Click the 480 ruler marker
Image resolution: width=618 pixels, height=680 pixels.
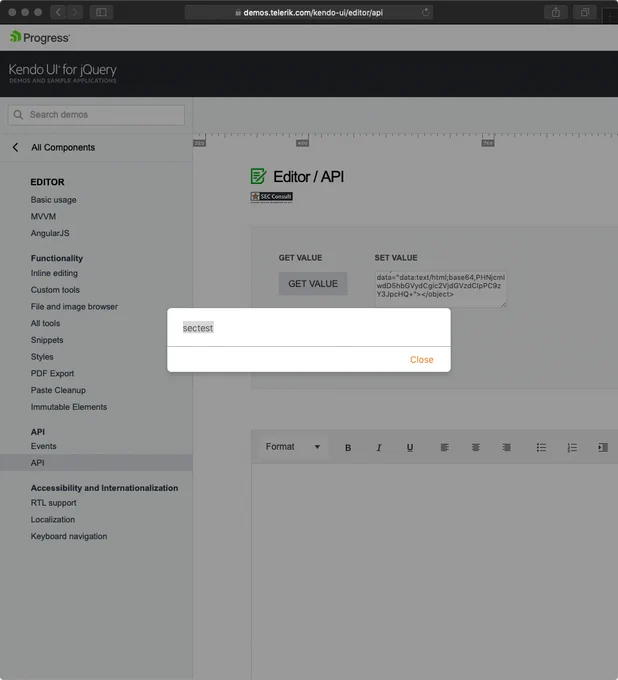click(302, 143)
